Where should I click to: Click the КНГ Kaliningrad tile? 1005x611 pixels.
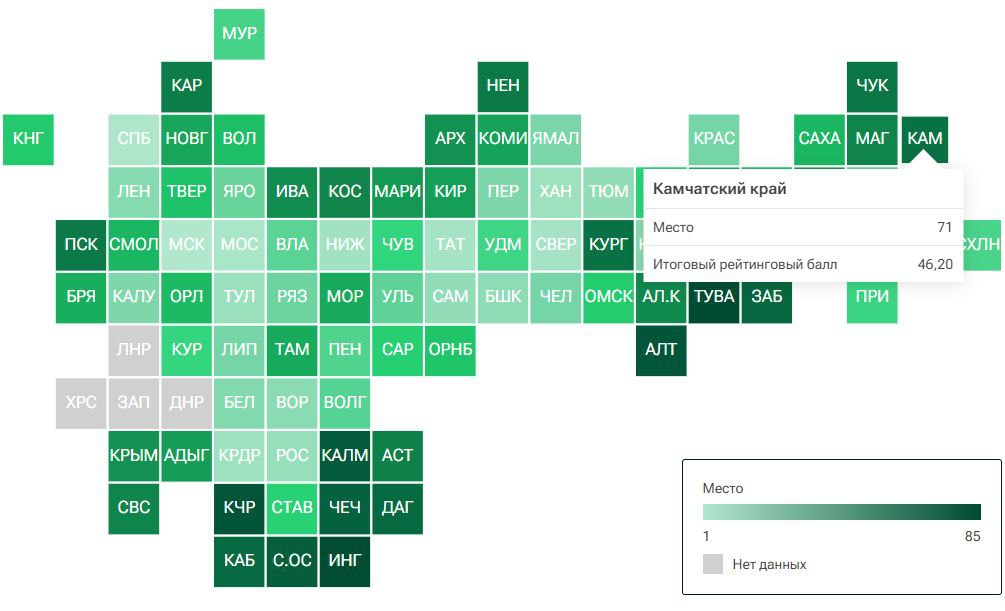point(28,139)
